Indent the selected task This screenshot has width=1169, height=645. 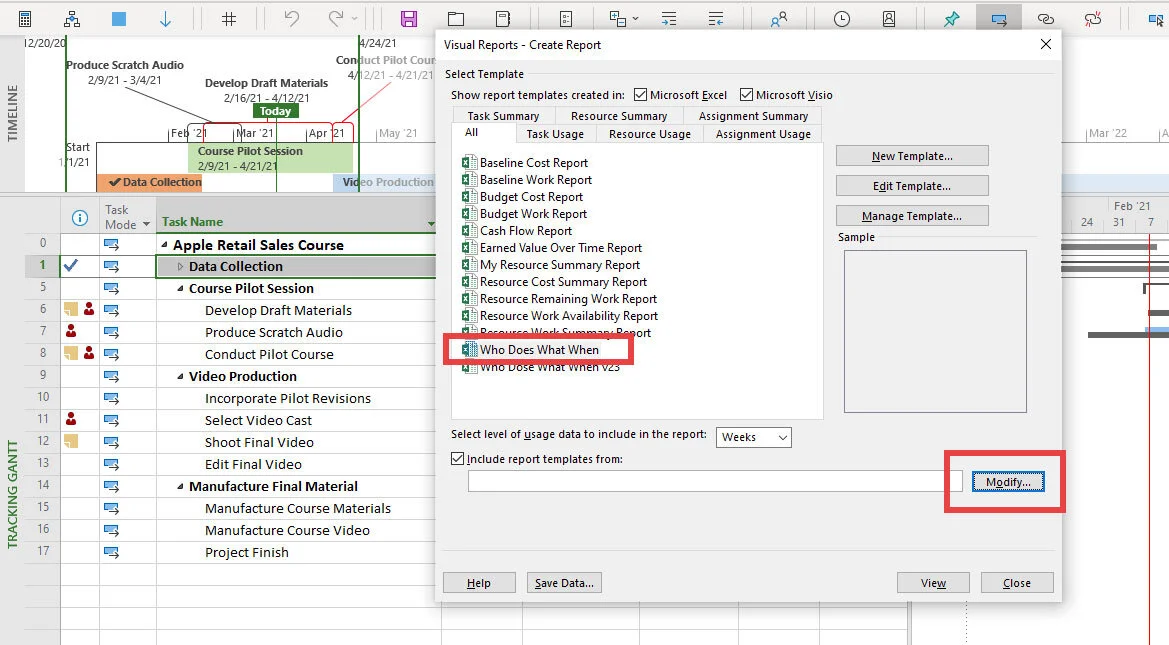coord(669,19)
